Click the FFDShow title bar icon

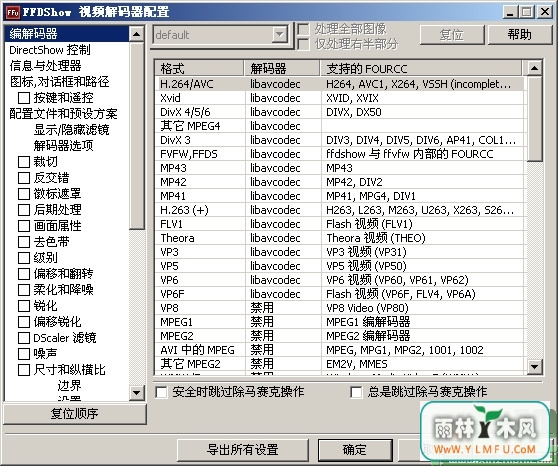tap(12, 12)
